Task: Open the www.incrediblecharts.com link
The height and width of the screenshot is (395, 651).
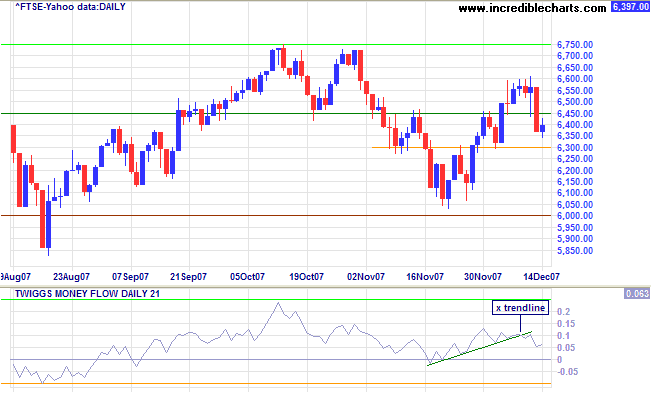Action: [x=532, y=8]
